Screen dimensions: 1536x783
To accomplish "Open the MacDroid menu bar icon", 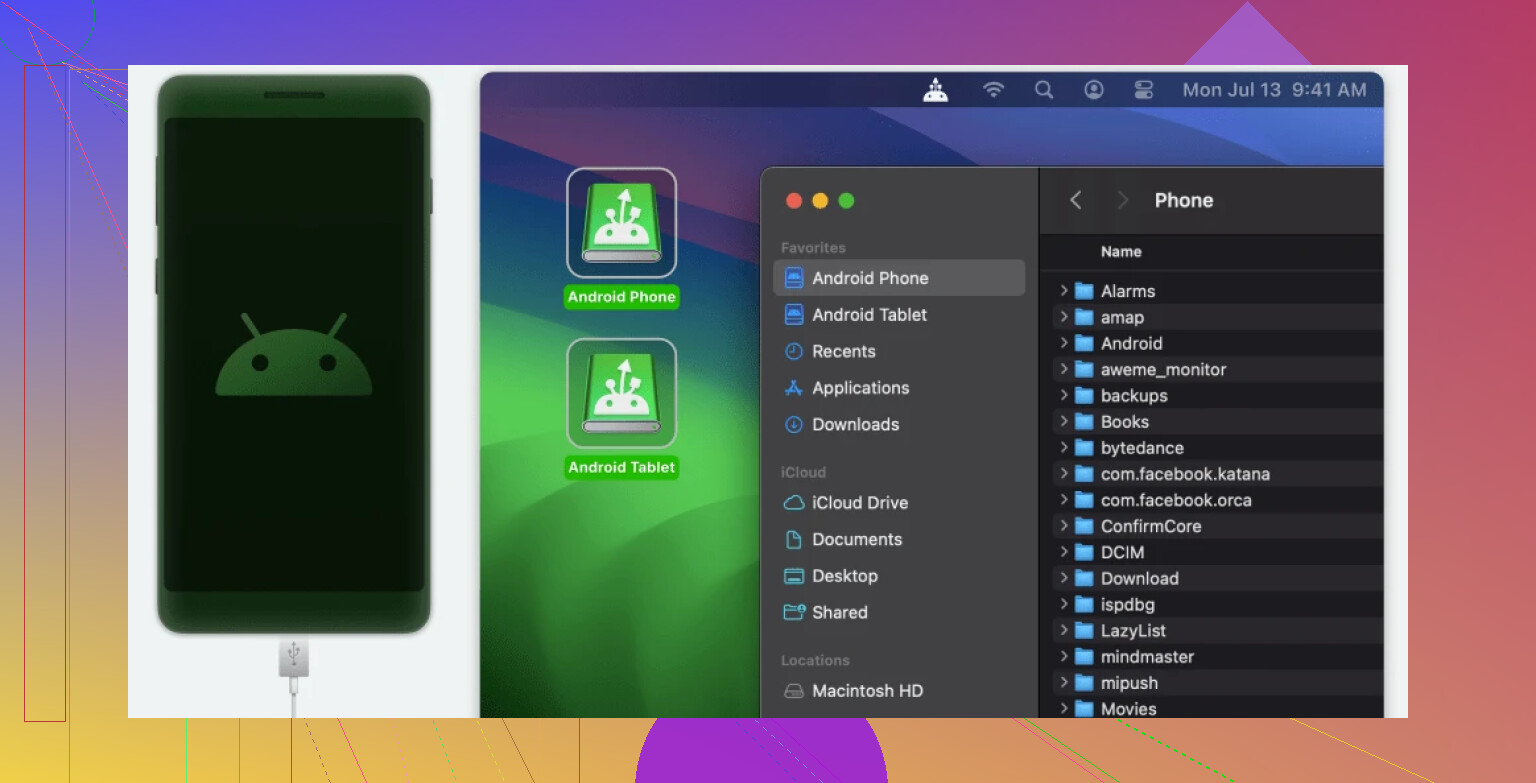I will [x=935, y=90].
